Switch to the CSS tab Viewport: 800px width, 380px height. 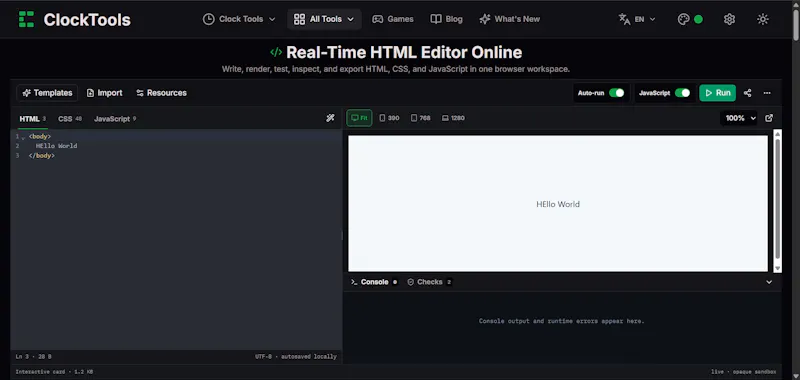69,119
